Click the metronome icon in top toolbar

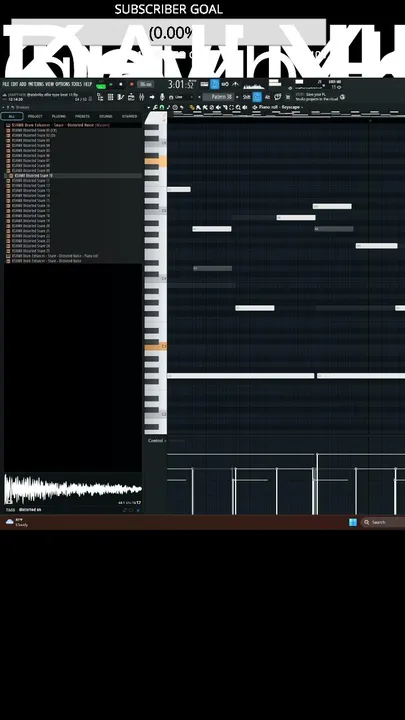[x=236, y=84]
